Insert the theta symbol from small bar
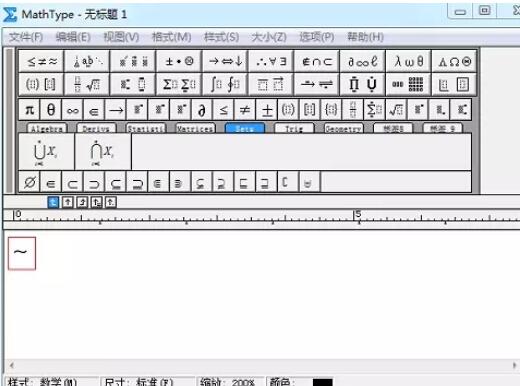Image resolution: width=520 pixels, height=386 pixels. (51, 110)
